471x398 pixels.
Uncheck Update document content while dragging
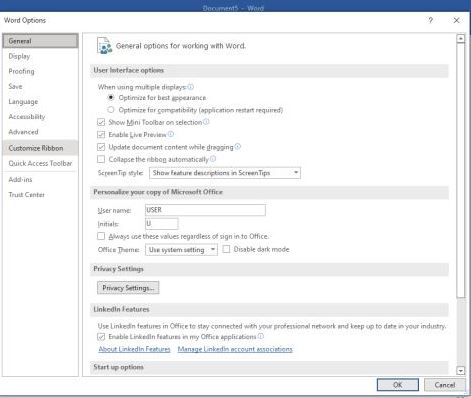(101, 147)
